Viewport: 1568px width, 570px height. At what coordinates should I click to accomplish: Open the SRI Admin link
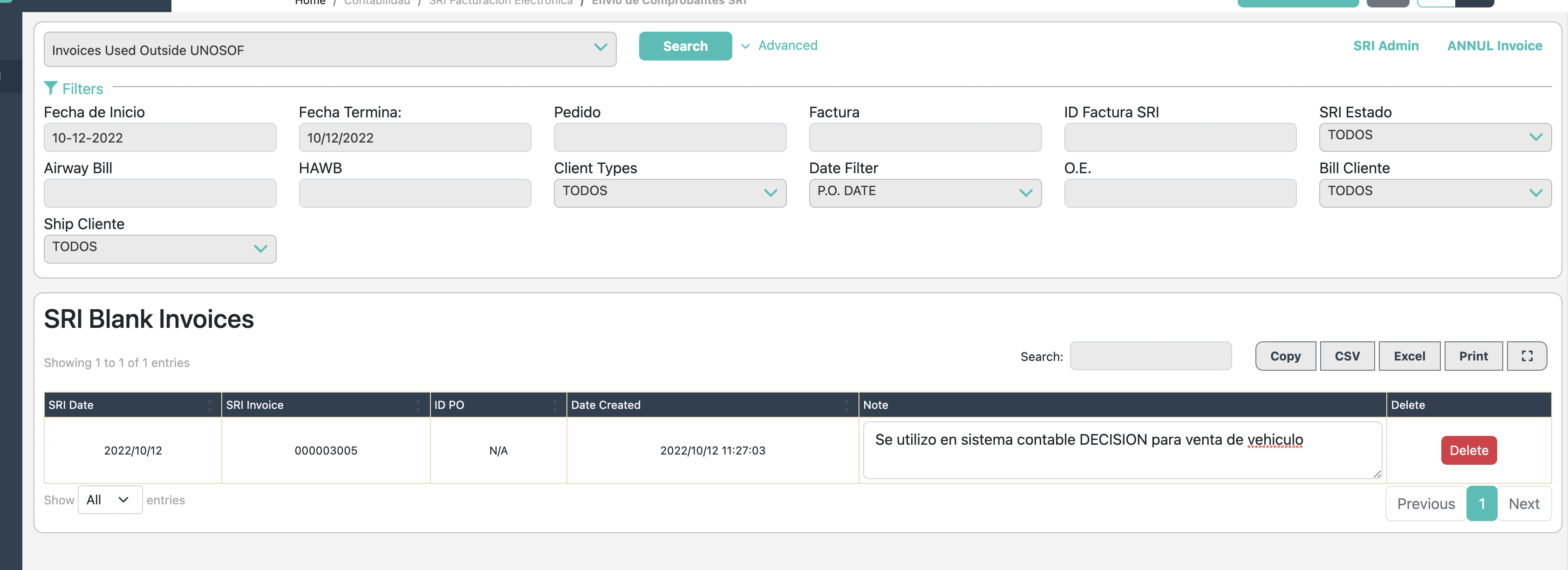(1385, 46)
